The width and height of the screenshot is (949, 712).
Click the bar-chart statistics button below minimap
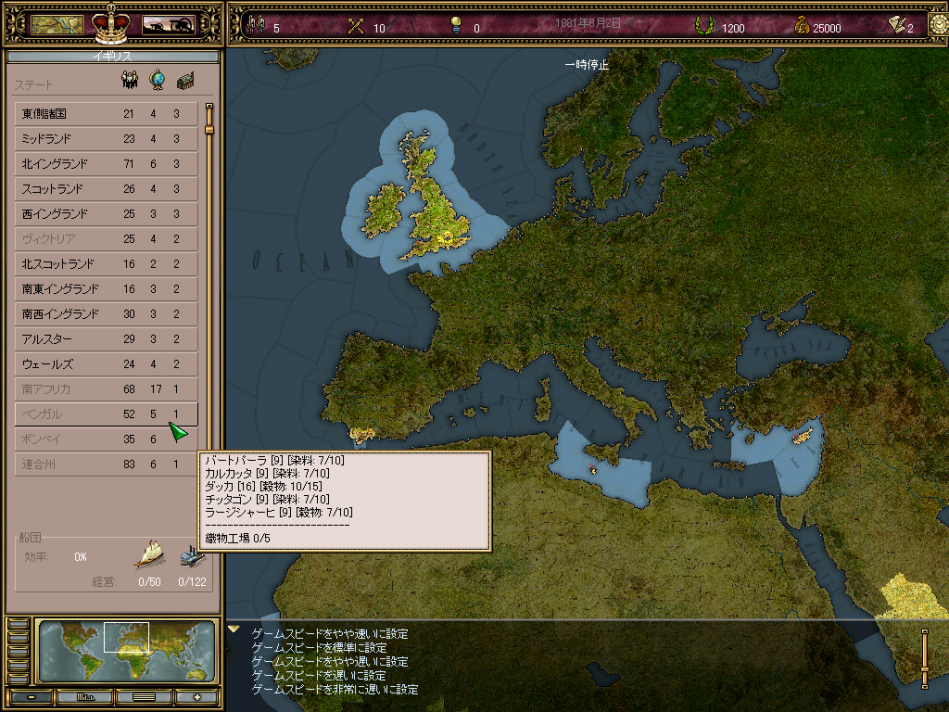pos(85,697)
